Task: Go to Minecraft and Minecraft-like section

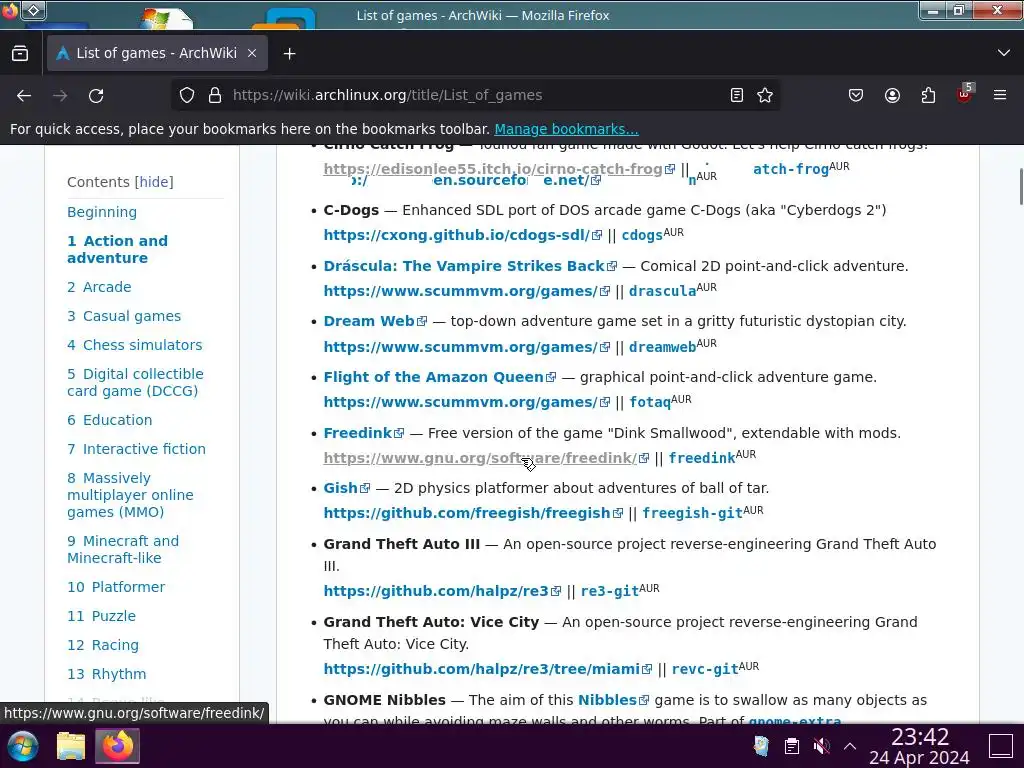Action: coord(123,550)
